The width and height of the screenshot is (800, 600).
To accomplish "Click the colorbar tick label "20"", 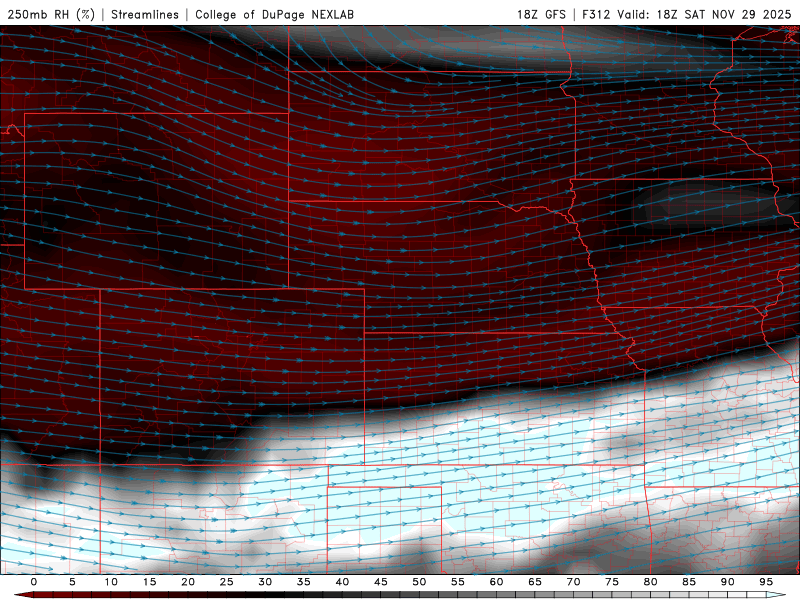I will click(188, 582).
